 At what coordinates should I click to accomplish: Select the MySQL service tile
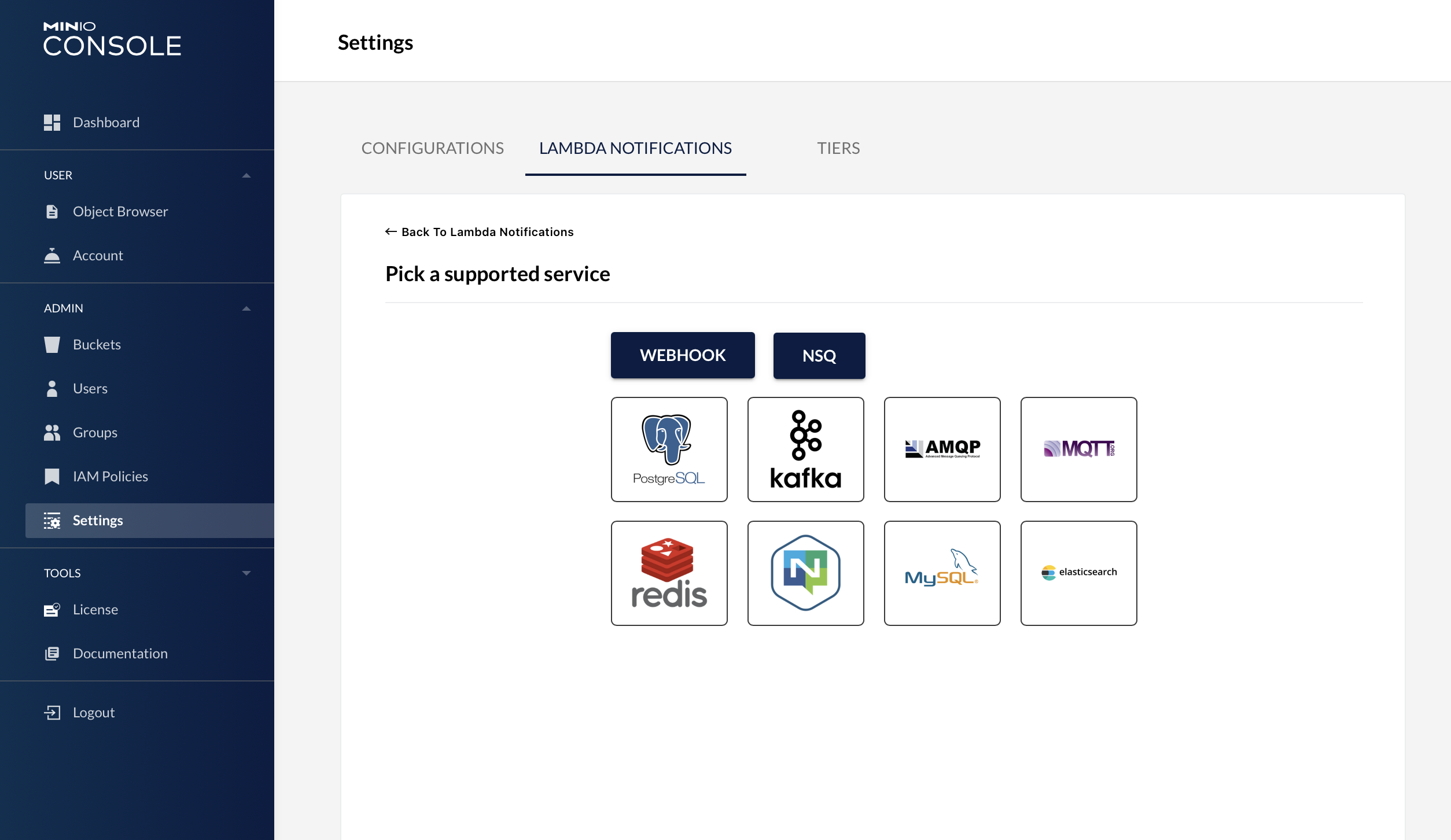coord(942,573)
